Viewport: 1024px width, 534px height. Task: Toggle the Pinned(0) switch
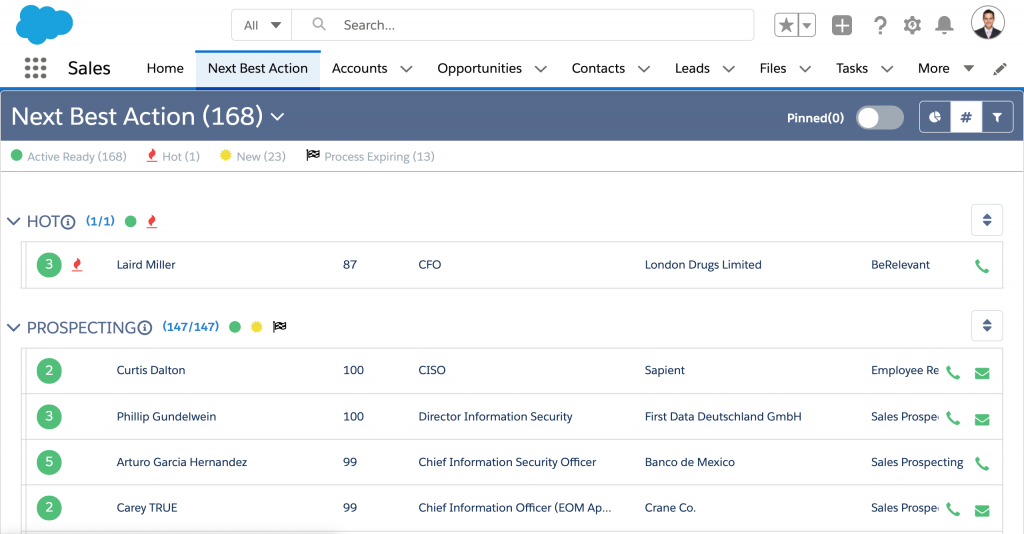(x=880, y=118)
